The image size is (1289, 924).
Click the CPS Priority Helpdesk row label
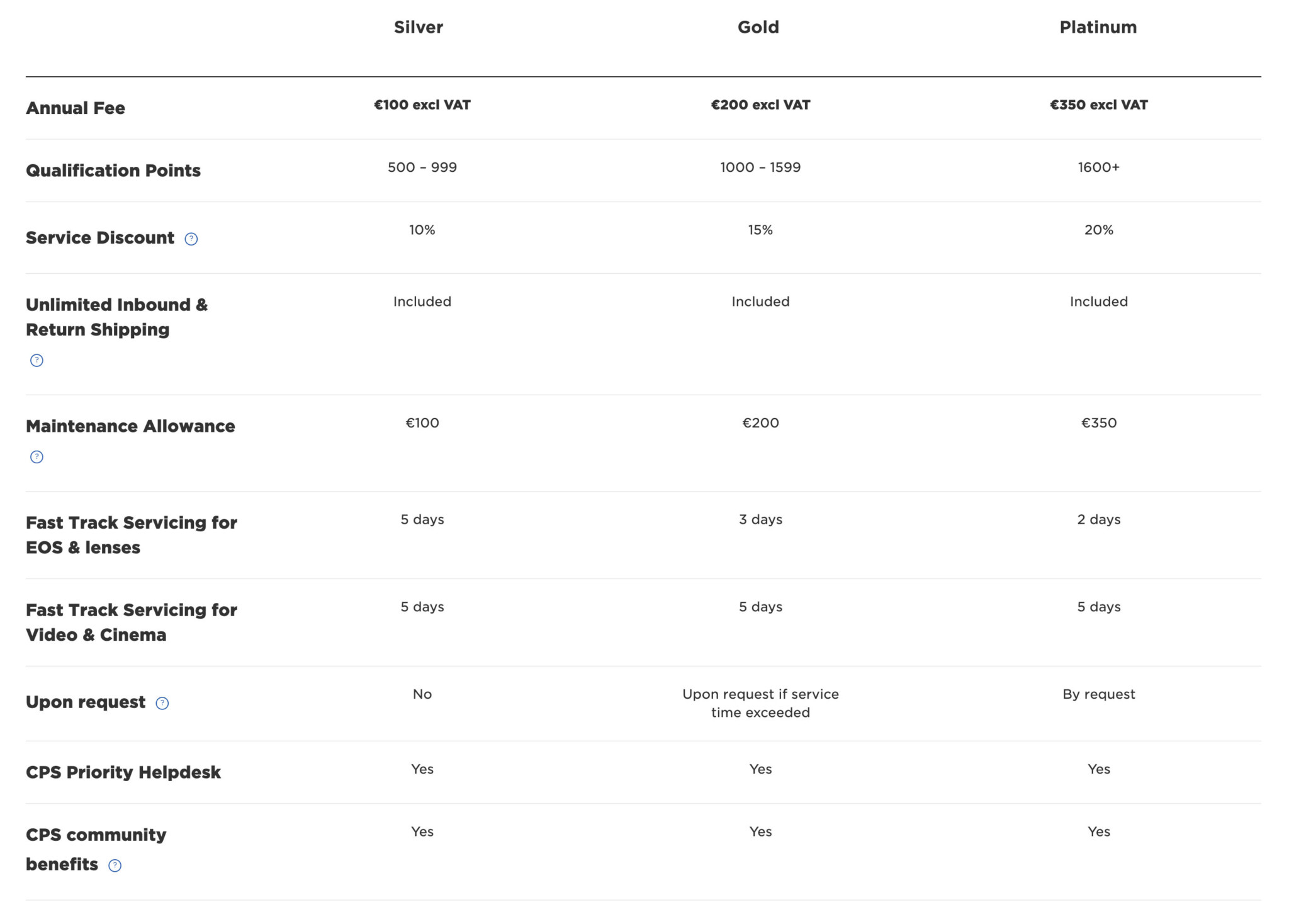coord(123,772)
